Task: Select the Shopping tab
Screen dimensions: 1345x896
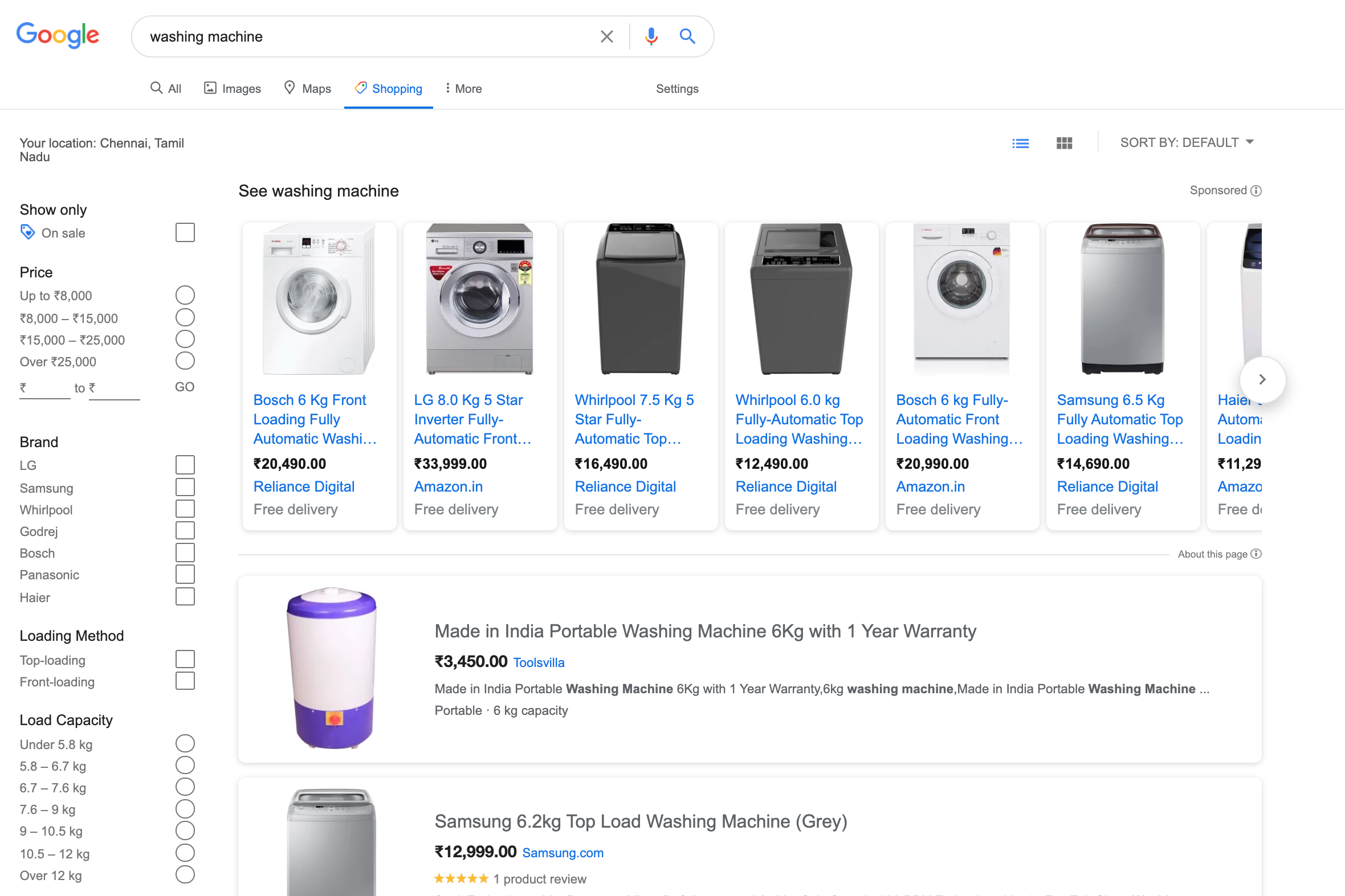Action: (389, 88)
